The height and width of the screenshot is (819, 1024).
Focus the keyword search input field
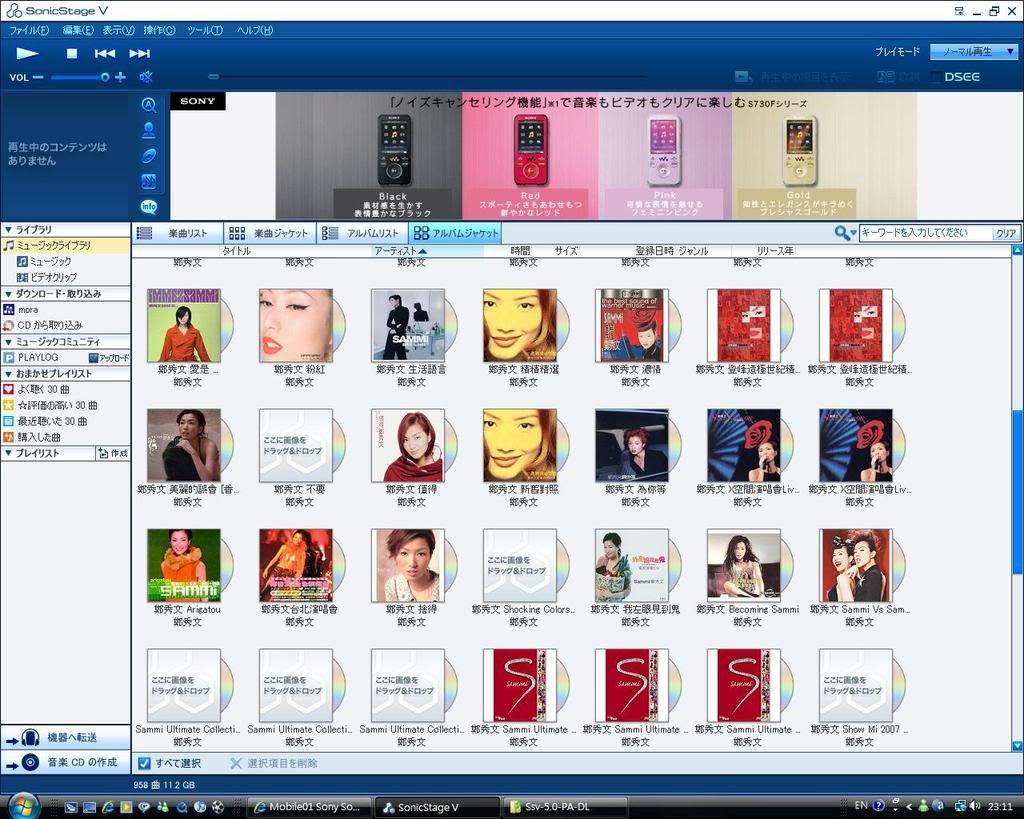[x=925, y=233]
